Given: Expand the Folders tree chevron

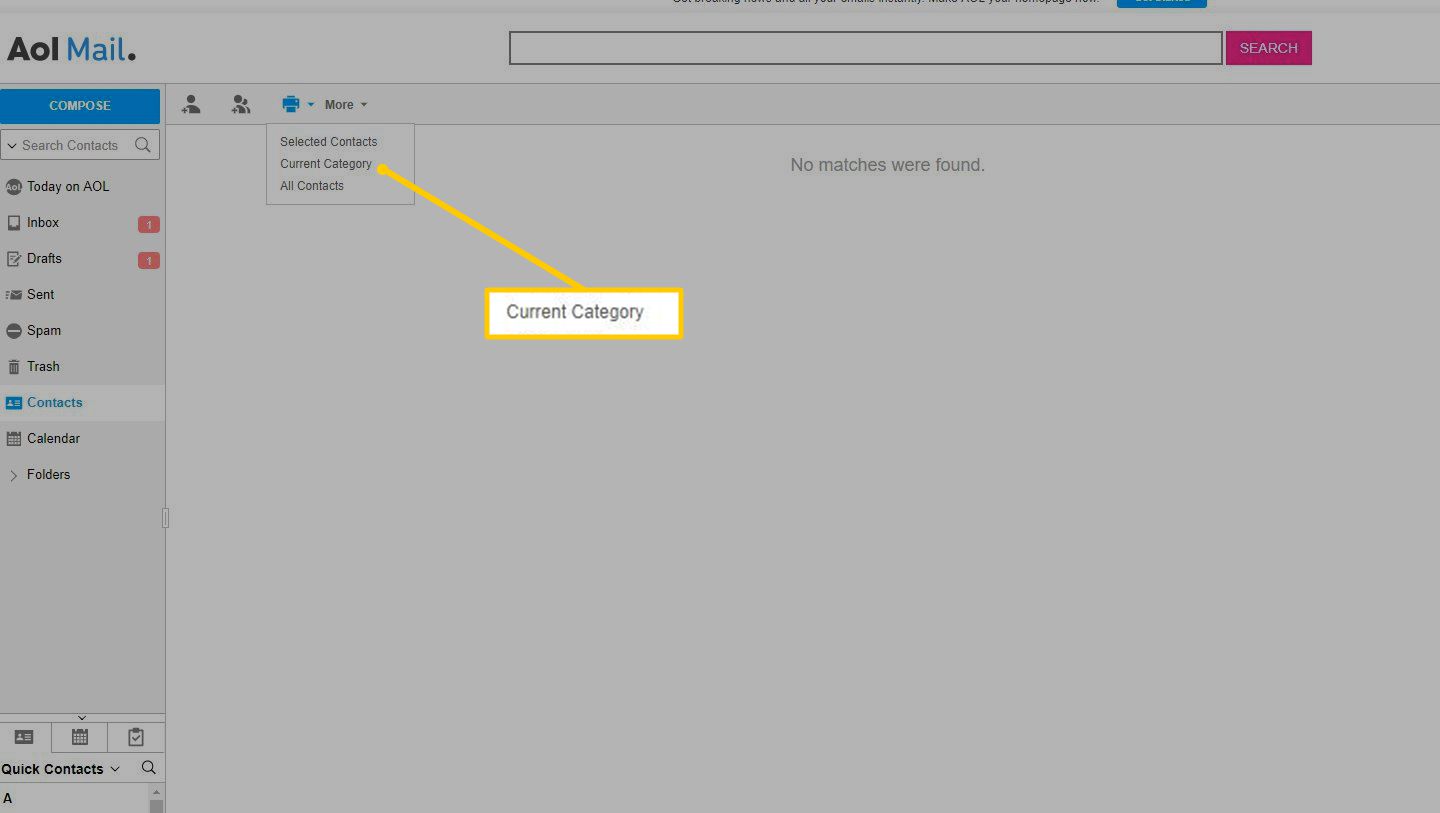Looking at the screenshot, I should click(x=13, y=476).
